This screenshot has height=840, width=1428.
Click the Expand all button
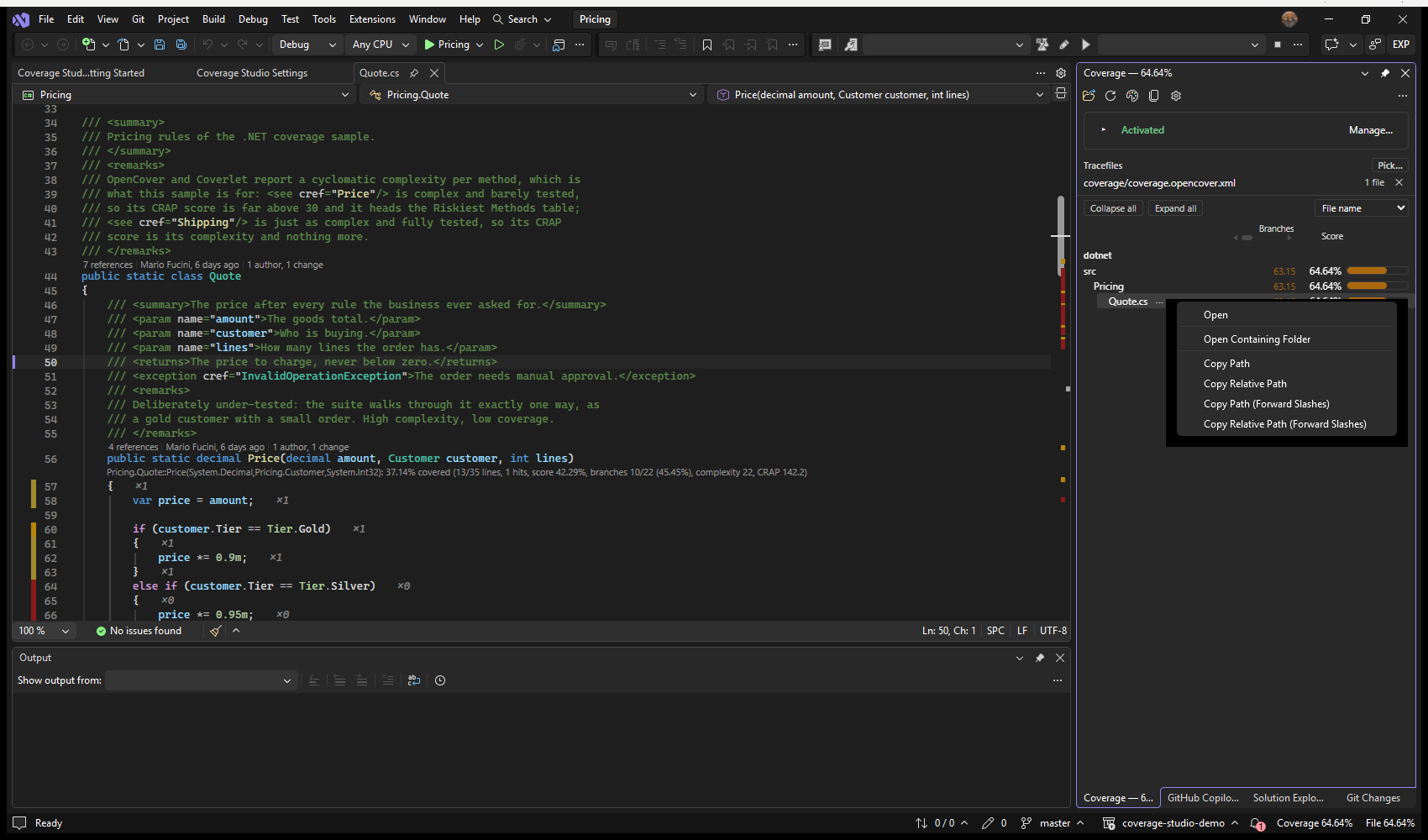pos(1175,208)
